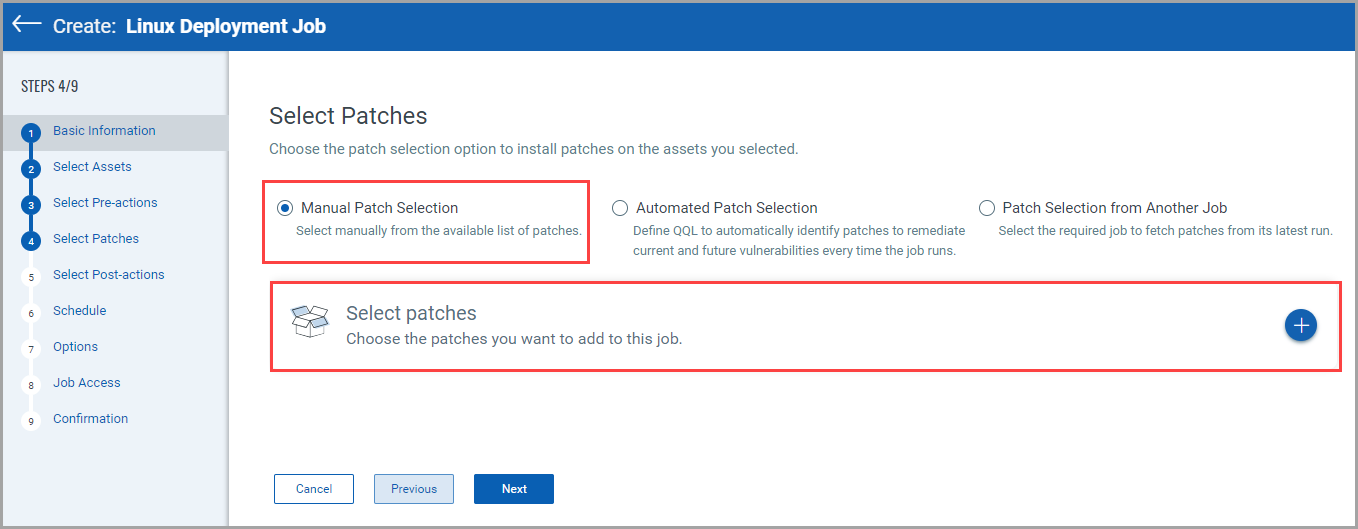
Task: Click the 'Select Patches' page title
Action: point(348,116)
